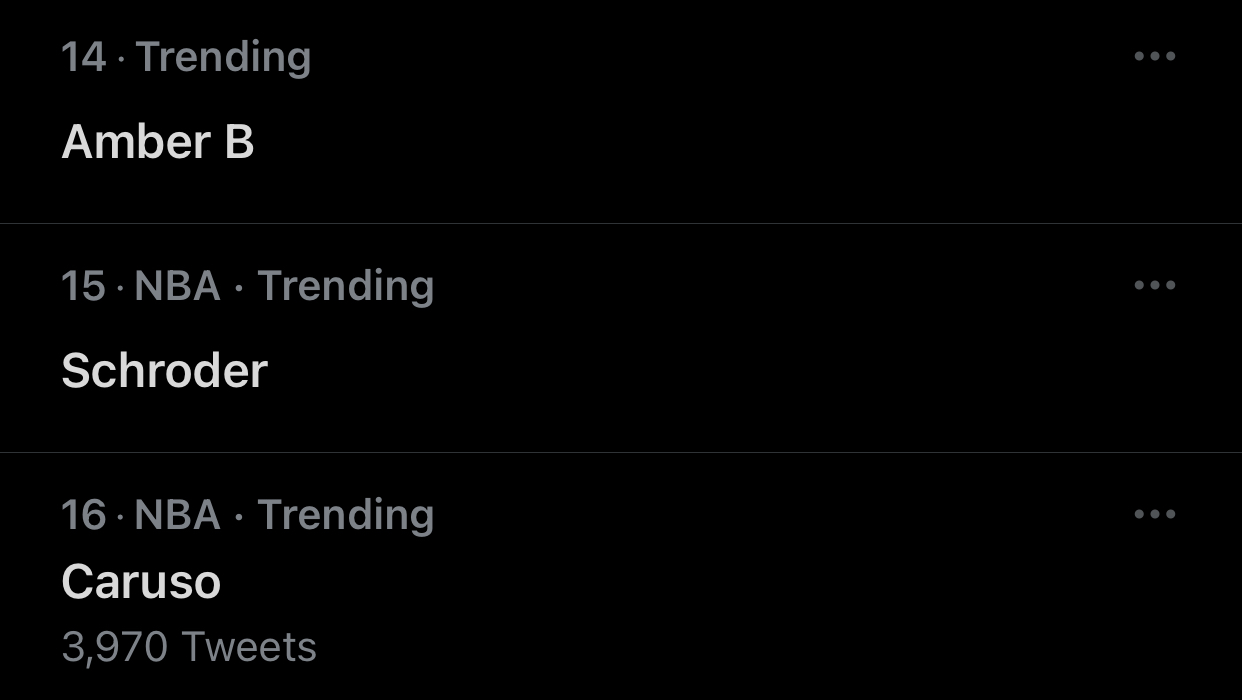The height and width of the screenshot is (700, 1242).
Task: Open the three-dot menu beside Schroder
Action: click(x=1155, y=285)
